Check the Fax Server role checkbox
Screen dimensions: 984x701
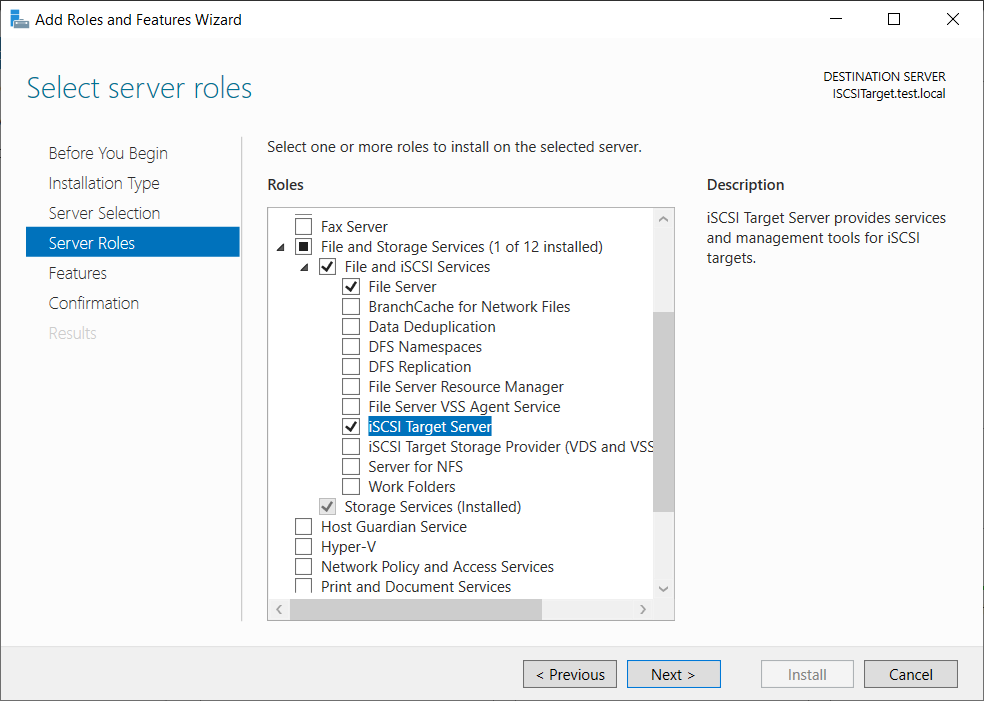pos(303,226)
